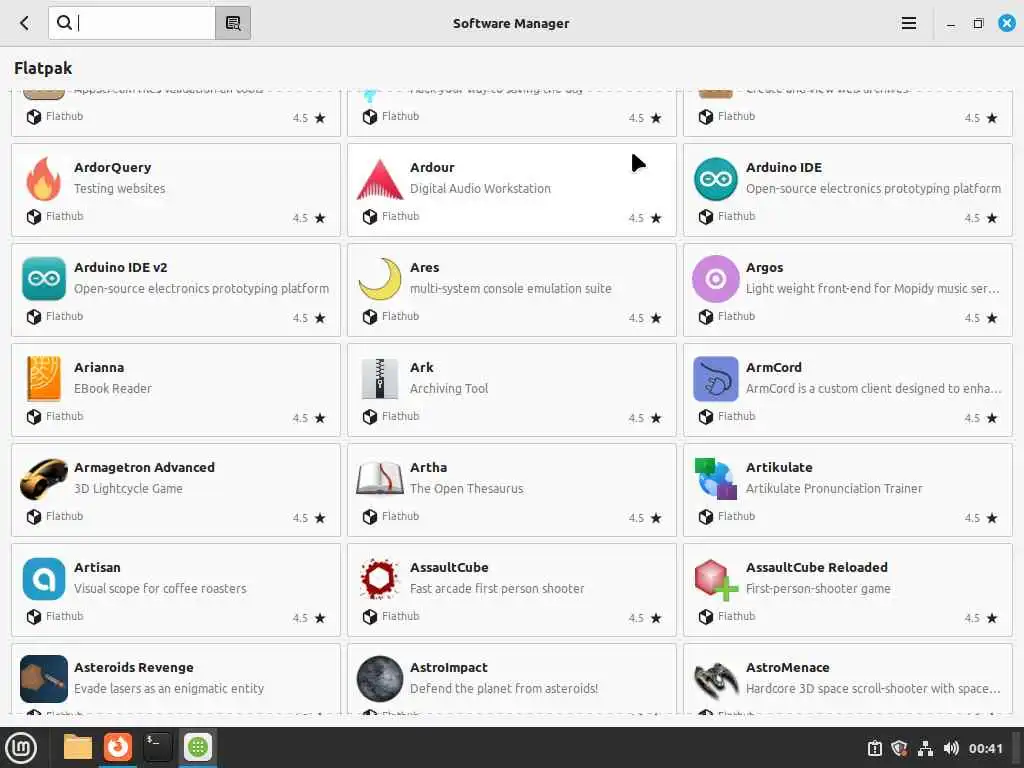This screenshot has width=1024, height=768.
Task: Select the Ark zipper archive icon
Action: (379, 379)
